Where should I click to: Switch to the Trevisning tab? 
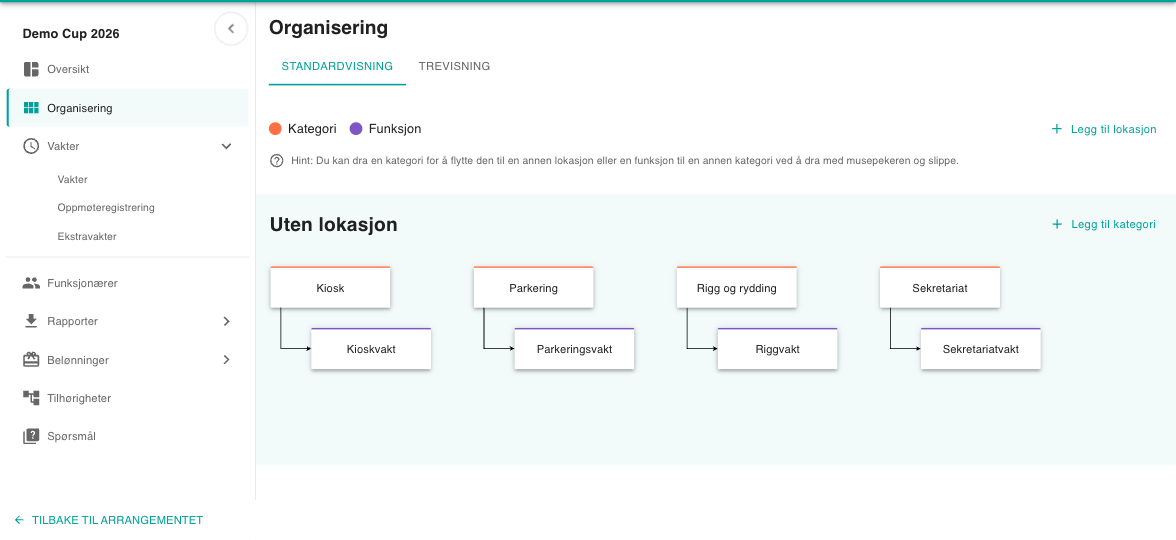click(454, 67)
